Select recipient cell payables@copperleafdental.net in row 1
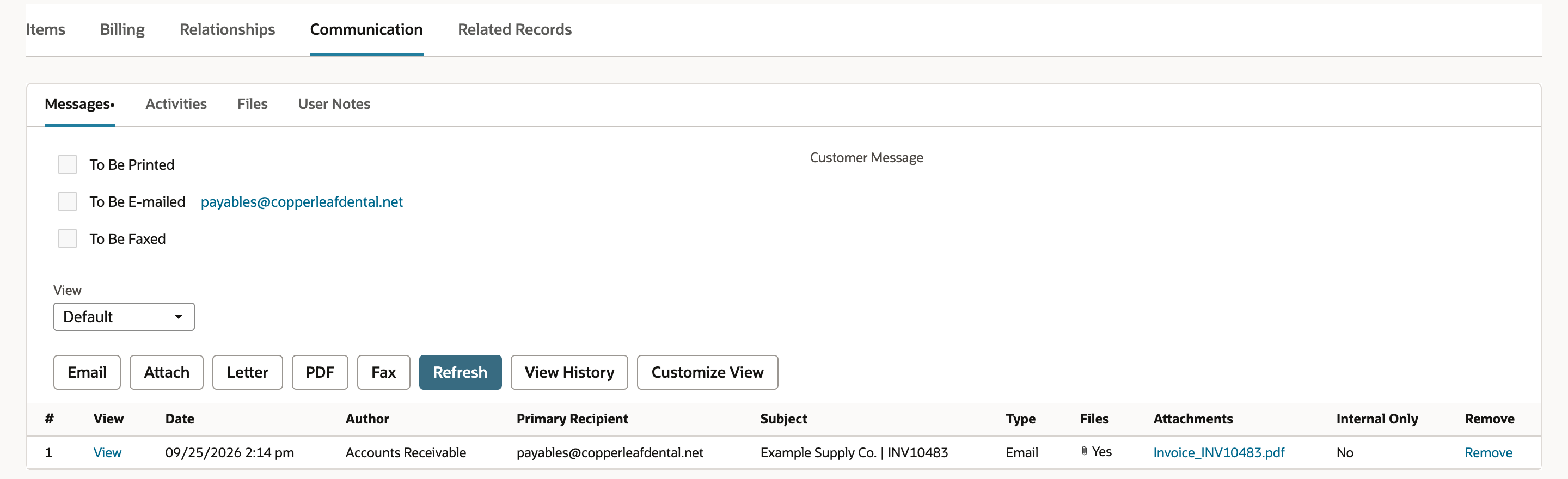Viewport: 1568px width, 479px height. [x=609, y=452]
